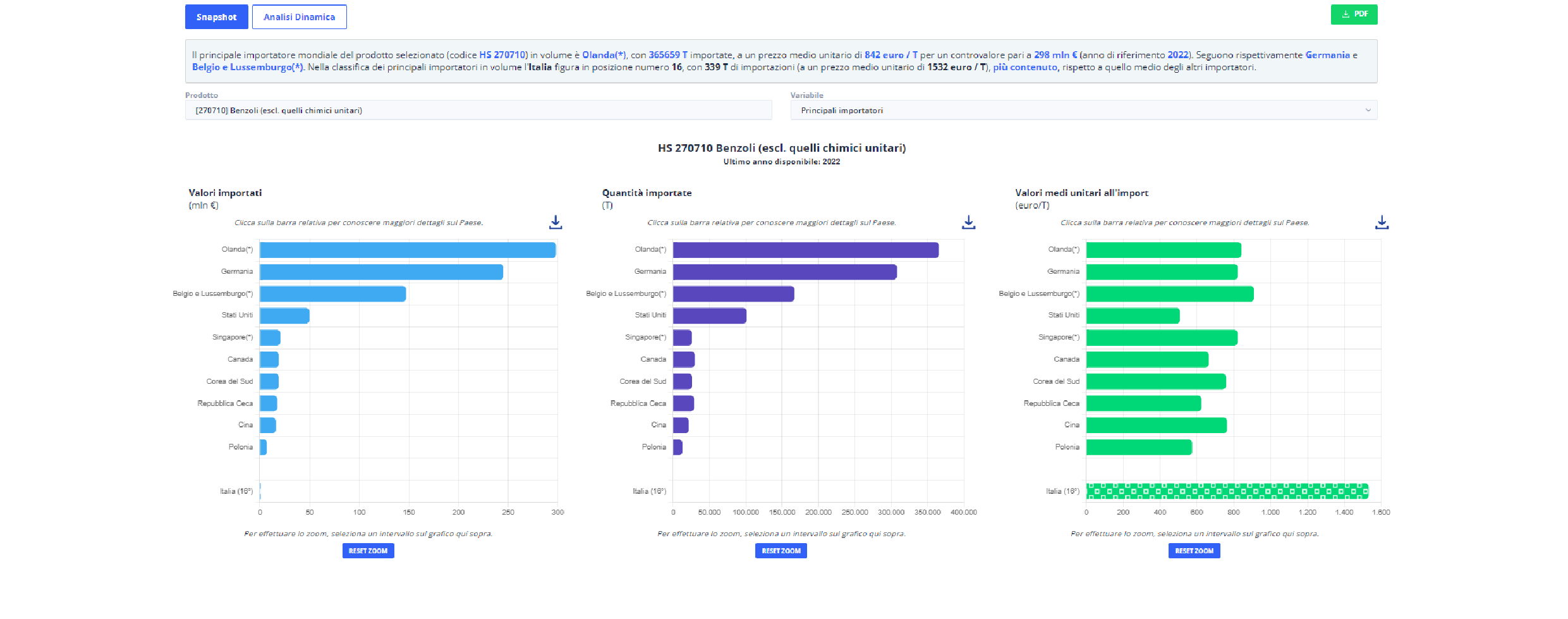Image resolution: width=1568 pixels, height=619 pixels.
Task: Switch to the Analisi Dinamica tab
Action: tap(299, 17)
